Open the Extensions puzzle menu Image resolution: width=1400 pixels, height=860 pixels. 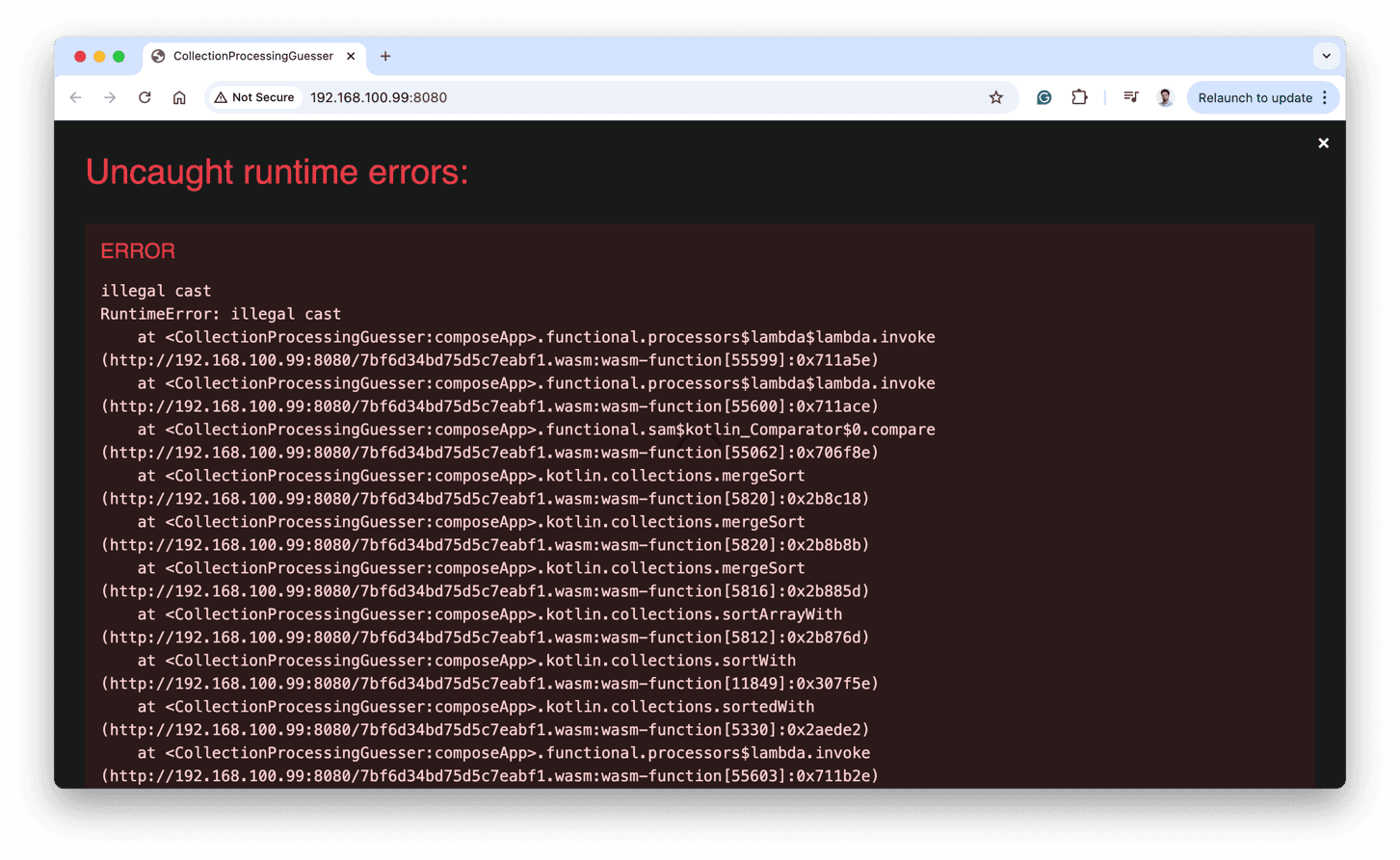pyautogui.click(x=1079, y=97)
